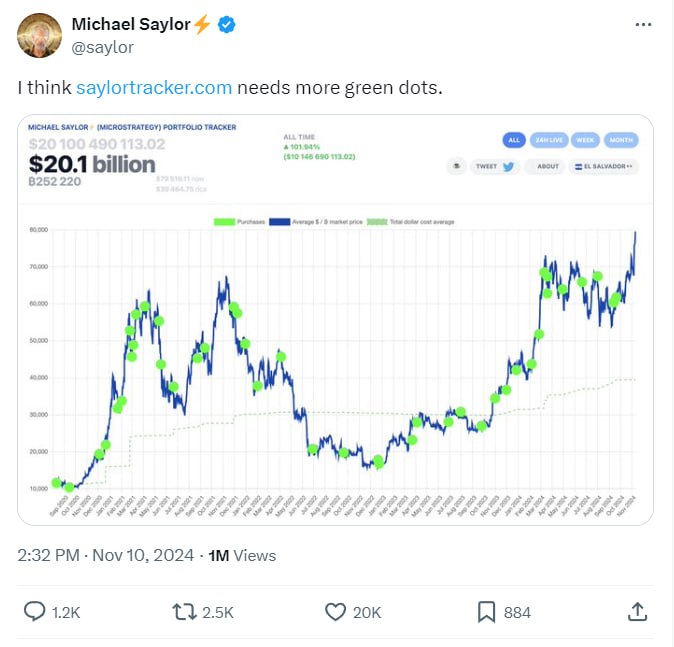Click the blue verified checkmark badge

coord(227,25)
